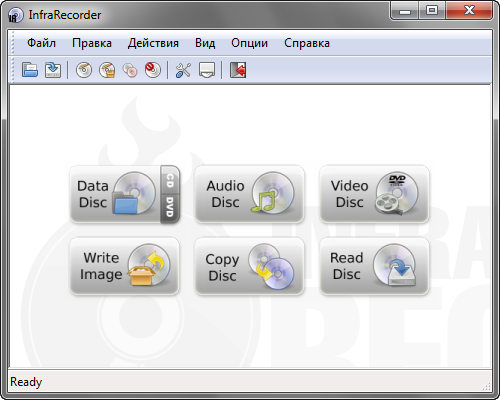Click the Burn image toolbar icon with box
The height and width of the screenshot is (400, 500).
107,70
